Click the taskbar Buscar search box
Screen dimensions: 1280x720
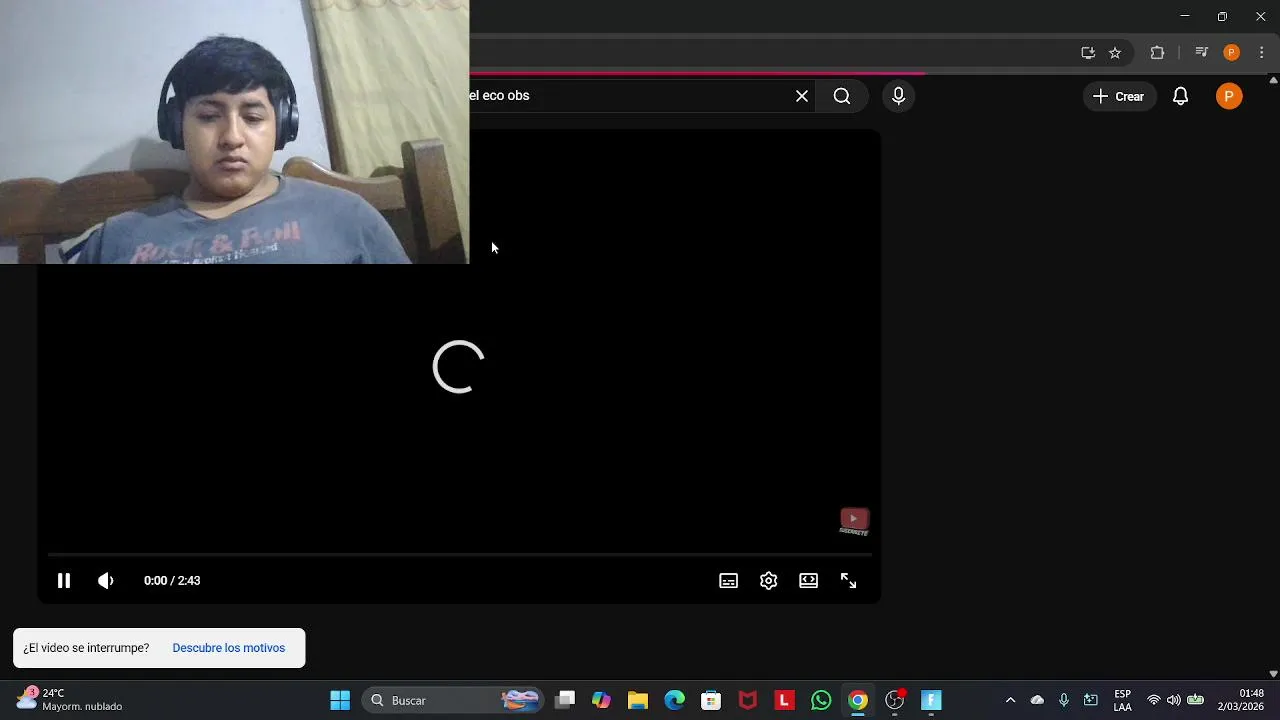[x=453, y=700]
